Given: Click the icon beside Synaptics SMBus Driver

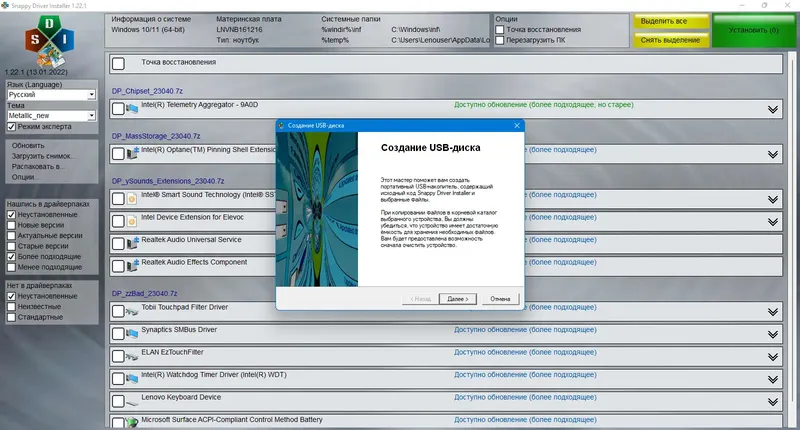Looking at the screenshot, I should [132, 334].
